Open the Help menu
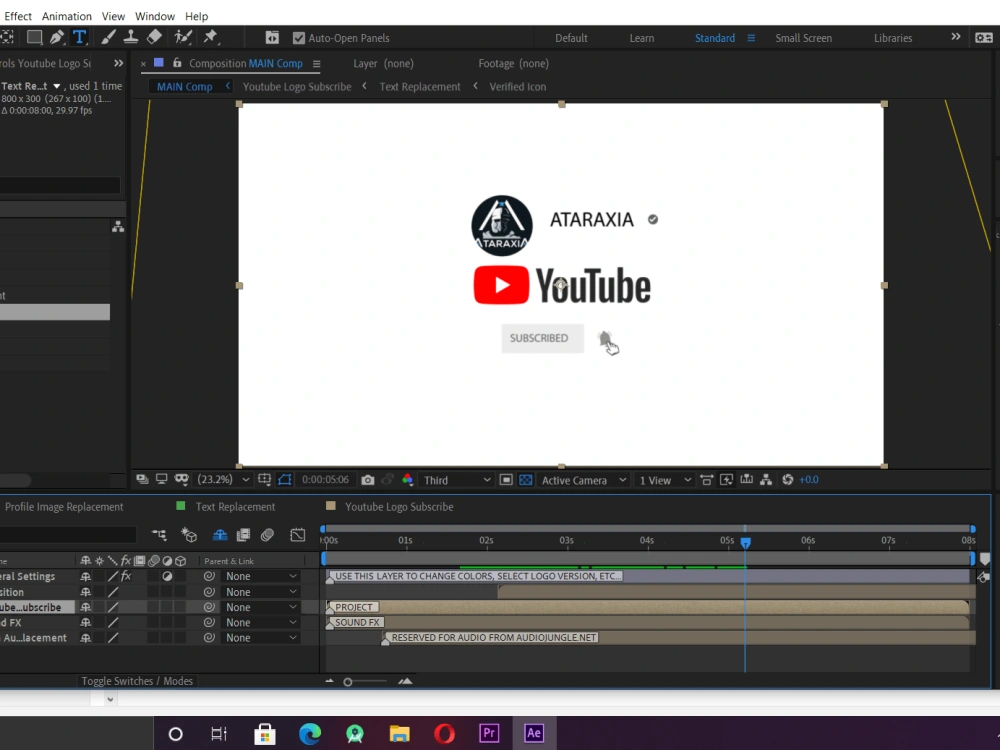The image size is (1000, 750). point(196,16)
